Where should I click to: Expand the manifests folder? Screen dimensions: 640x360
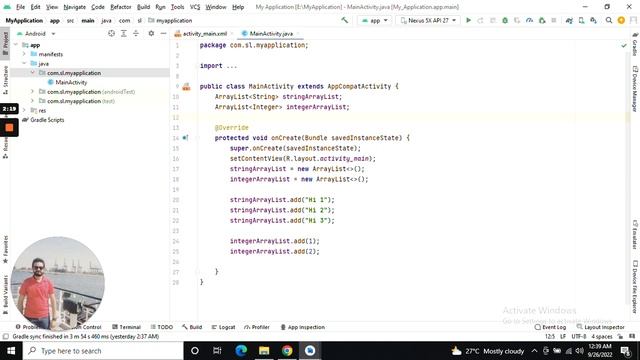(x=24, y=54)
